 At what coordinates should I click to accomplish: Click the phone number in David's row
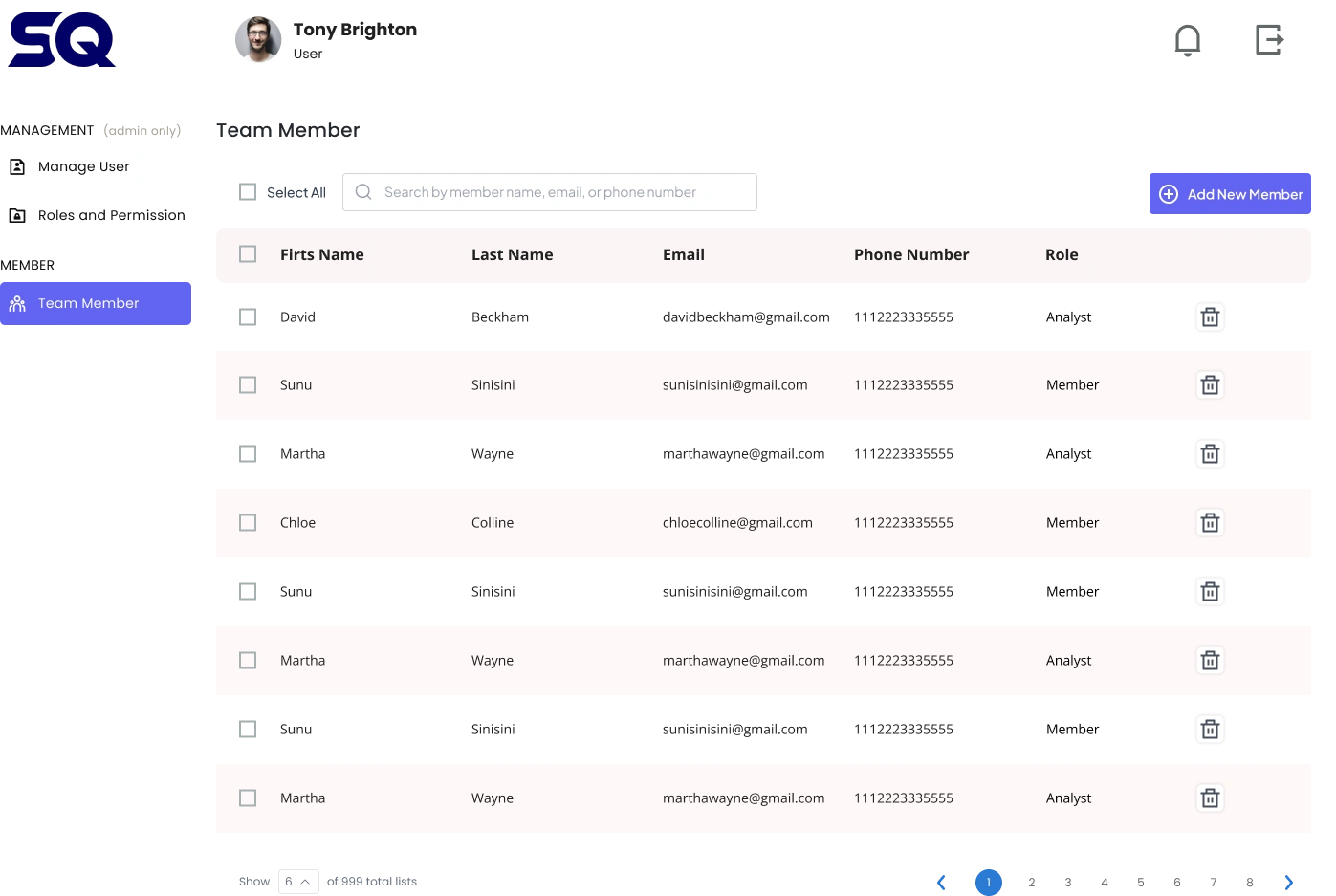point(904,317)
